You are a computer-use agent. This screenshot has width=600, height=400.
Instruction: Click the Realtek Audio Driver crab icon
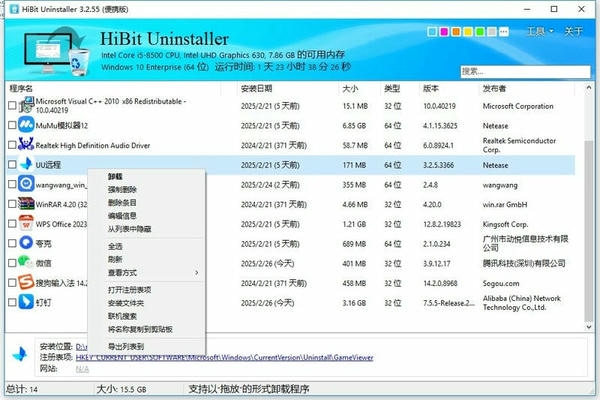click(26, 144)
